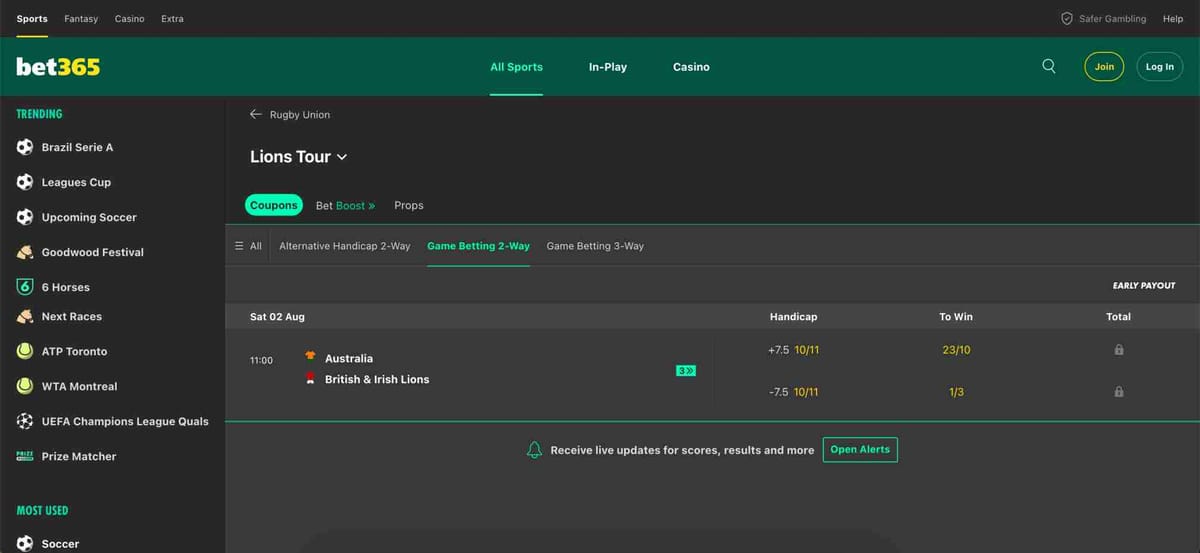Click the Join button
This screenshot has width=1200, height=553.
(x=1104, y=67)
